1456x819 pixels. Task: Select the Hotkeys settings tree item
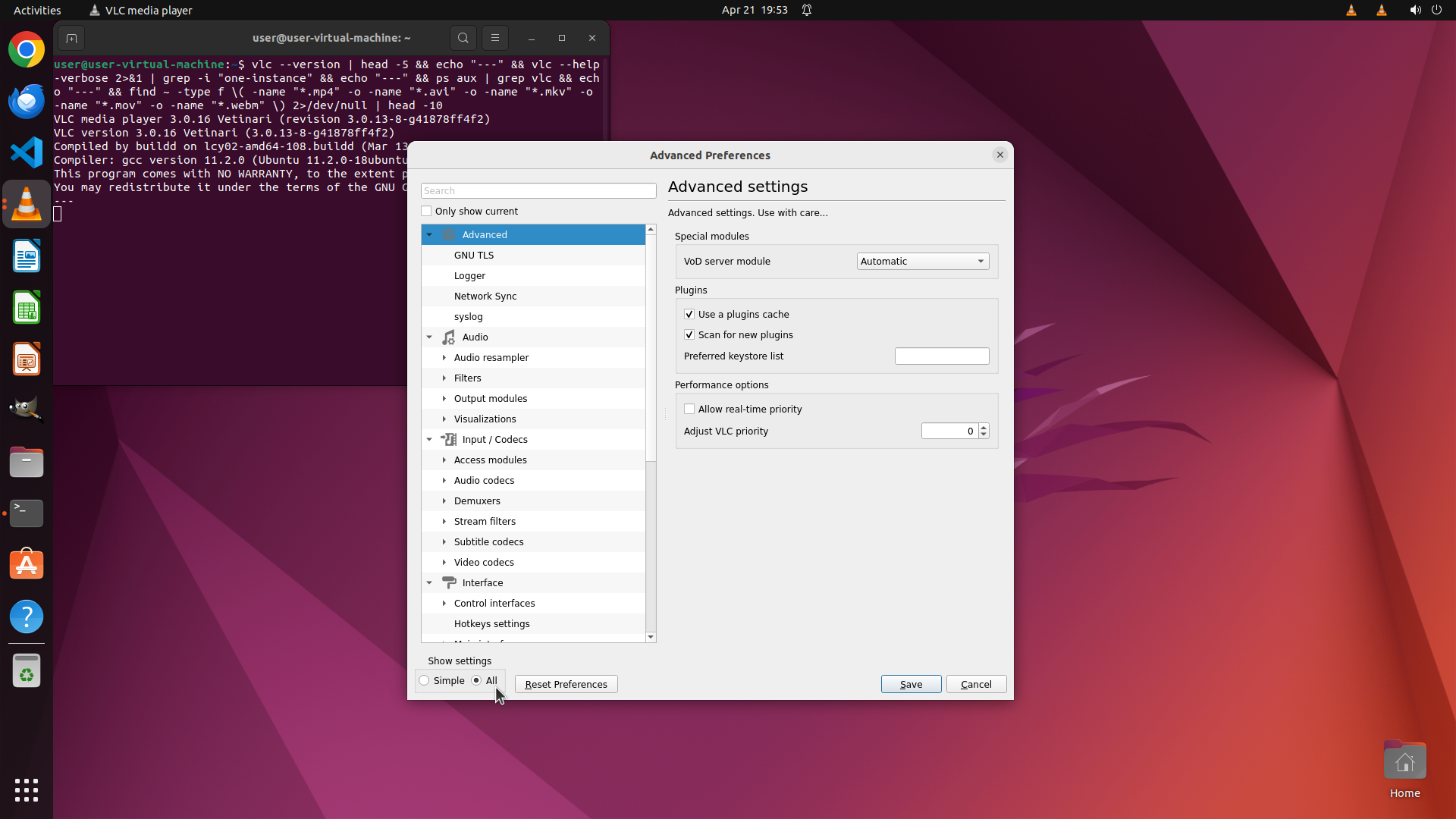pyautogui.click(x=491, y=624)
